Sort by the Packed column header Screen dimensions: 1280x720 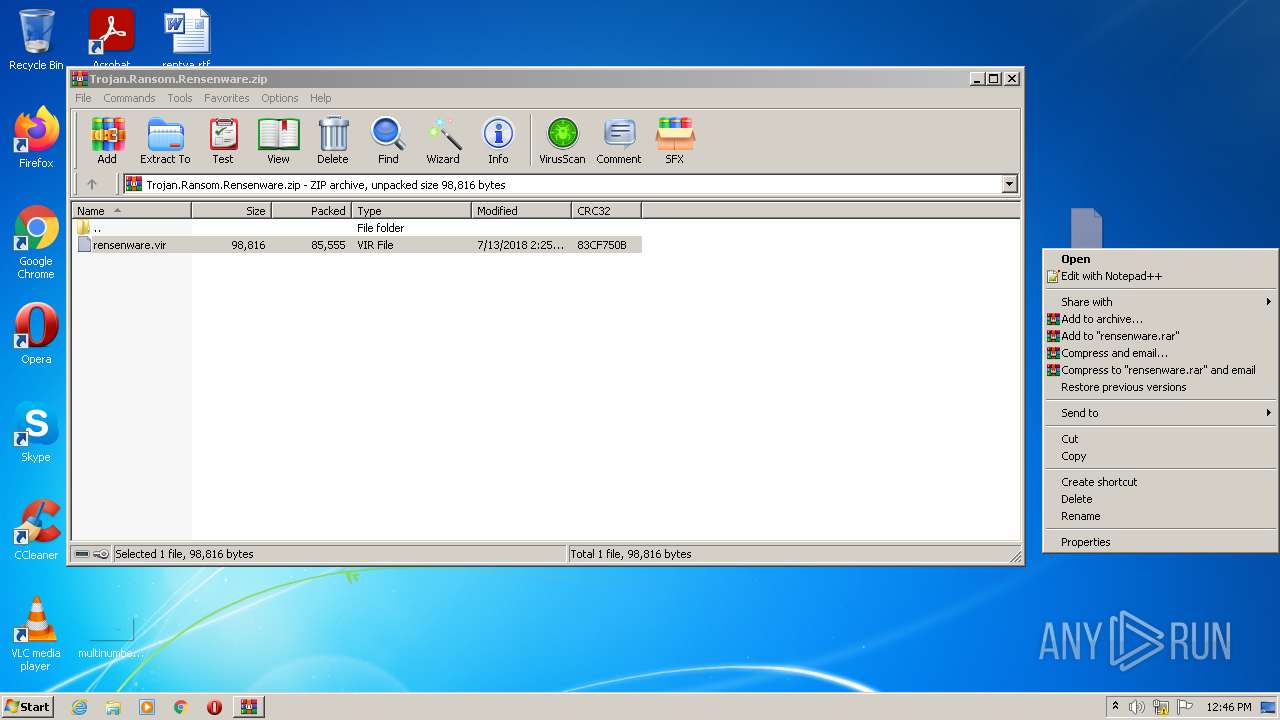click(311, 210)
